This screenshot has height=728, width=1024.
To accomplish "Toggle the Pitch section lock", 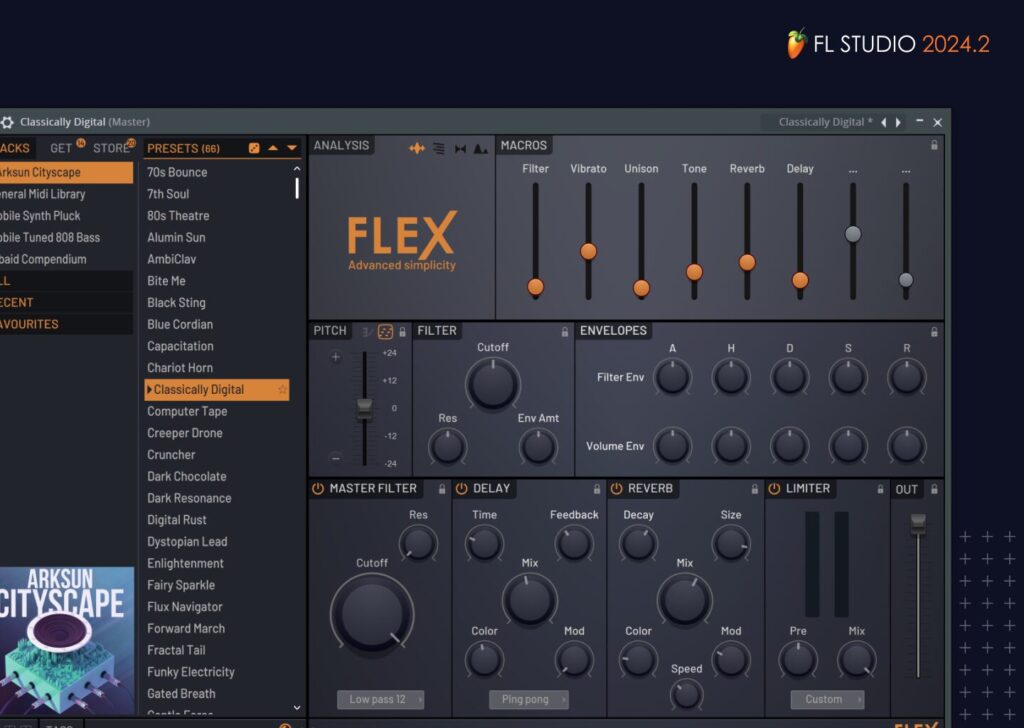I will [402, 332].
